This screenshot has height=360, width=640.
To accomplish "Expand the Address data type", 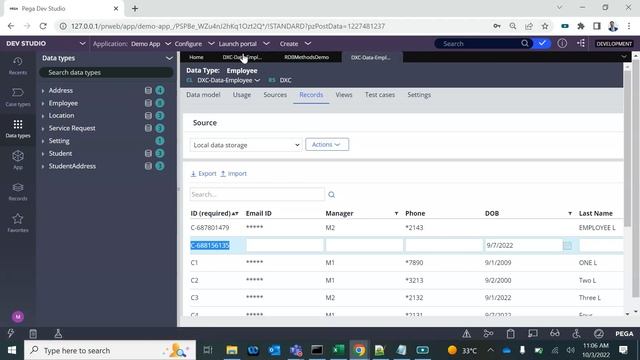I will click(43, 91).
